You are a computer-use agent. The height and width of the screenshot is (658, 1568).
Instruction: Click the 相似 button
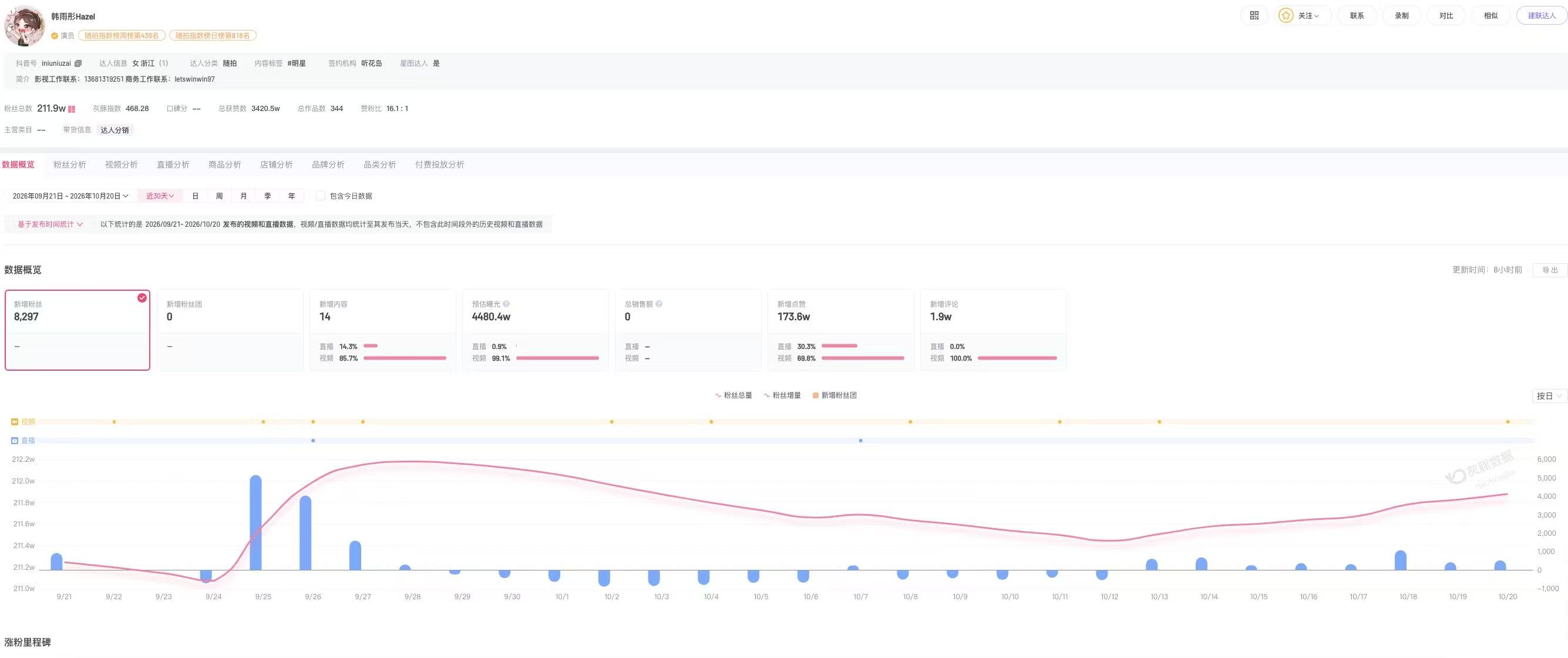[x=1490, y=16]
